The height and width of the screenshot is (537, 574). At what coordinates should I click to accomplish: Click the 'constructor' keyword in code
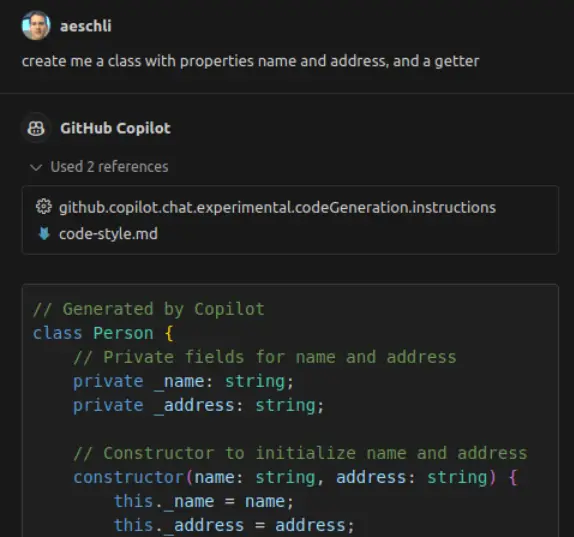pos(128,477)
